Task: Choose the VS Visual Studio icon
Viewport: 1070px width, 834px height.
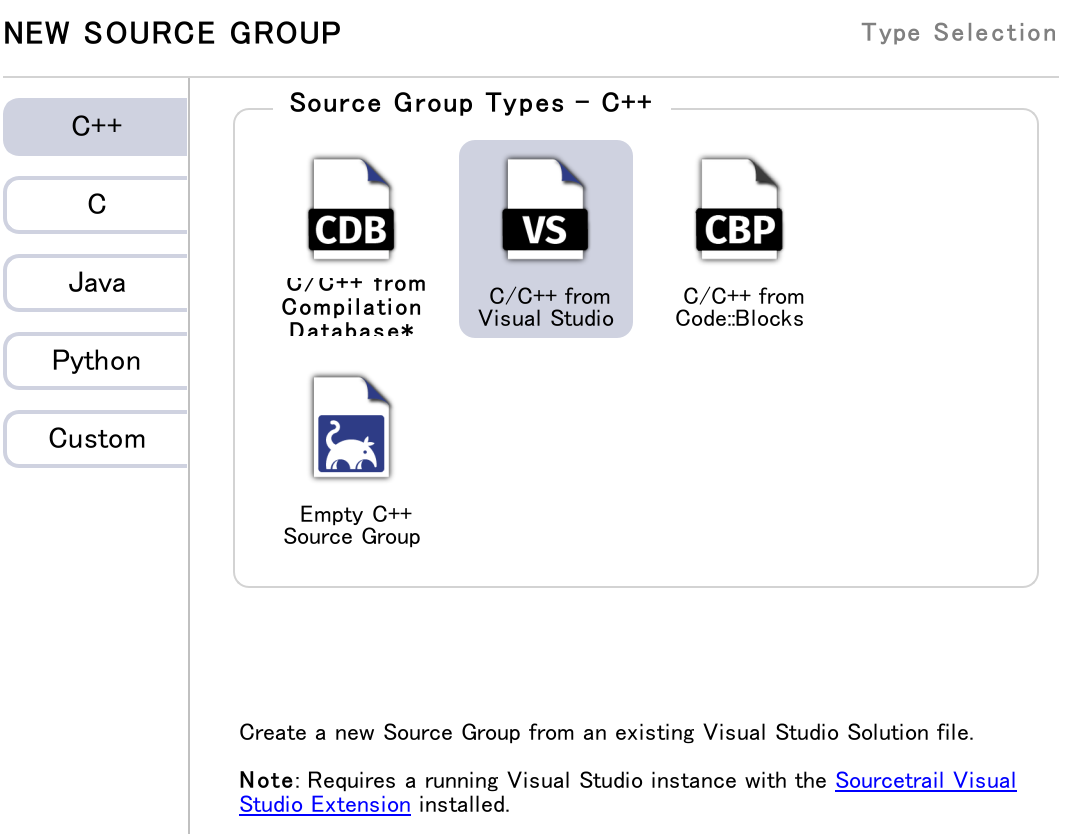Action: pyautogui.click(x=545, y=209)
